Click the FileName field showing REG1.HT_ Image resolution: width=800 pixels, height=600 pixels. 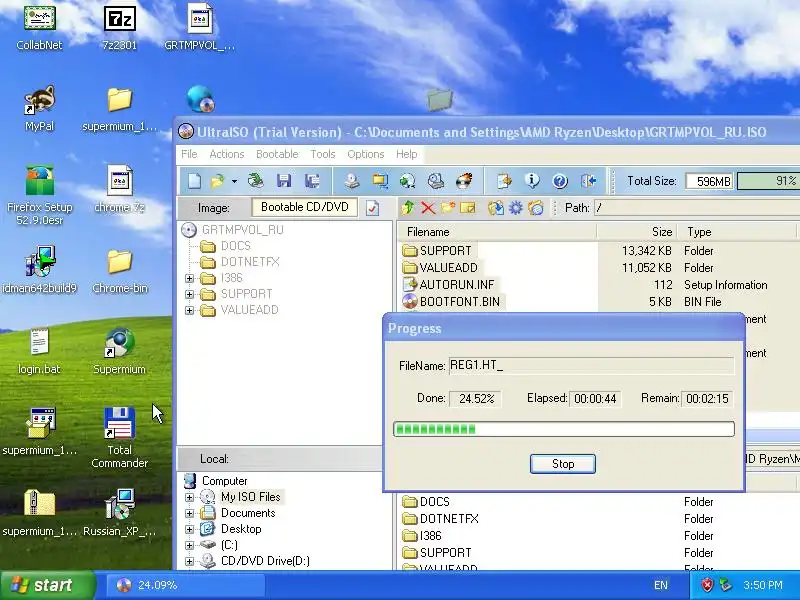point(591,365)
